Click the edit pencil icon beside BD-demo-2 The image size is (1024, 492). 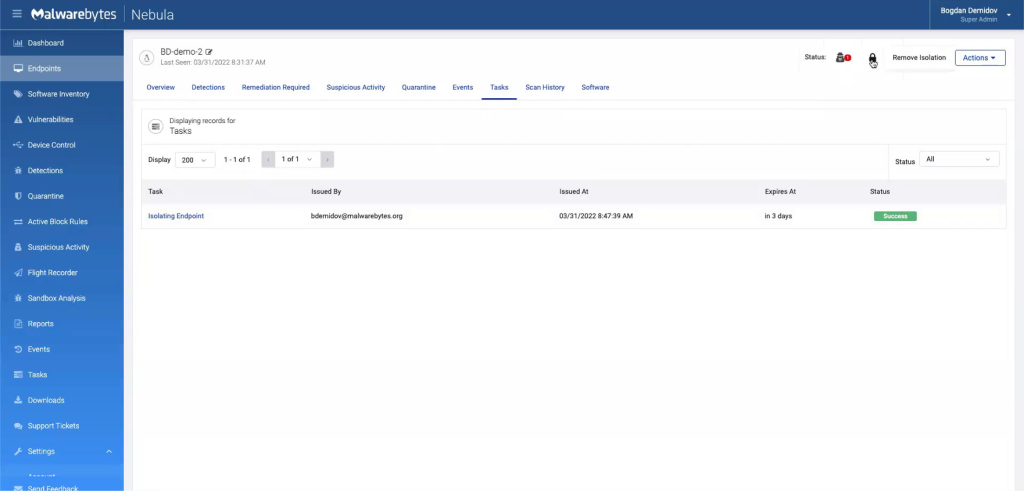tap(209, 52)
